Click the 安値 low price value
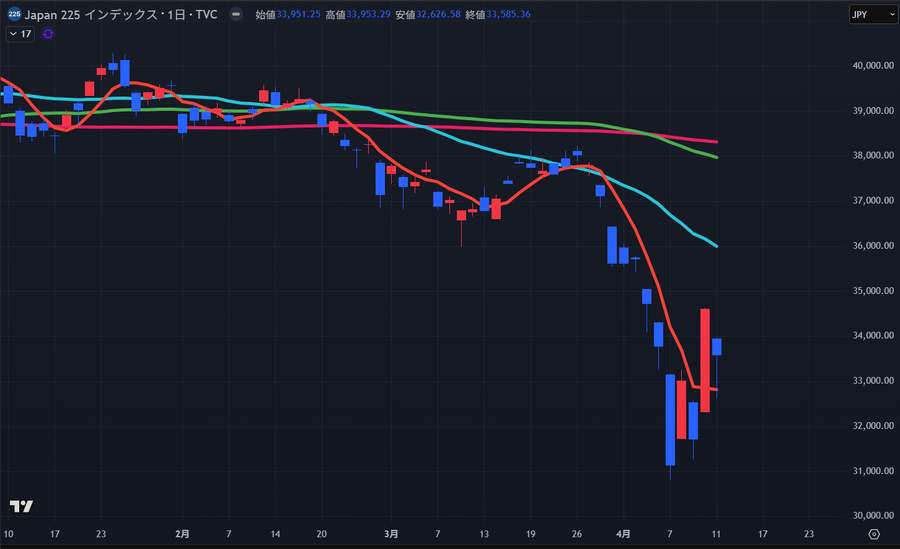 point(440,15)
